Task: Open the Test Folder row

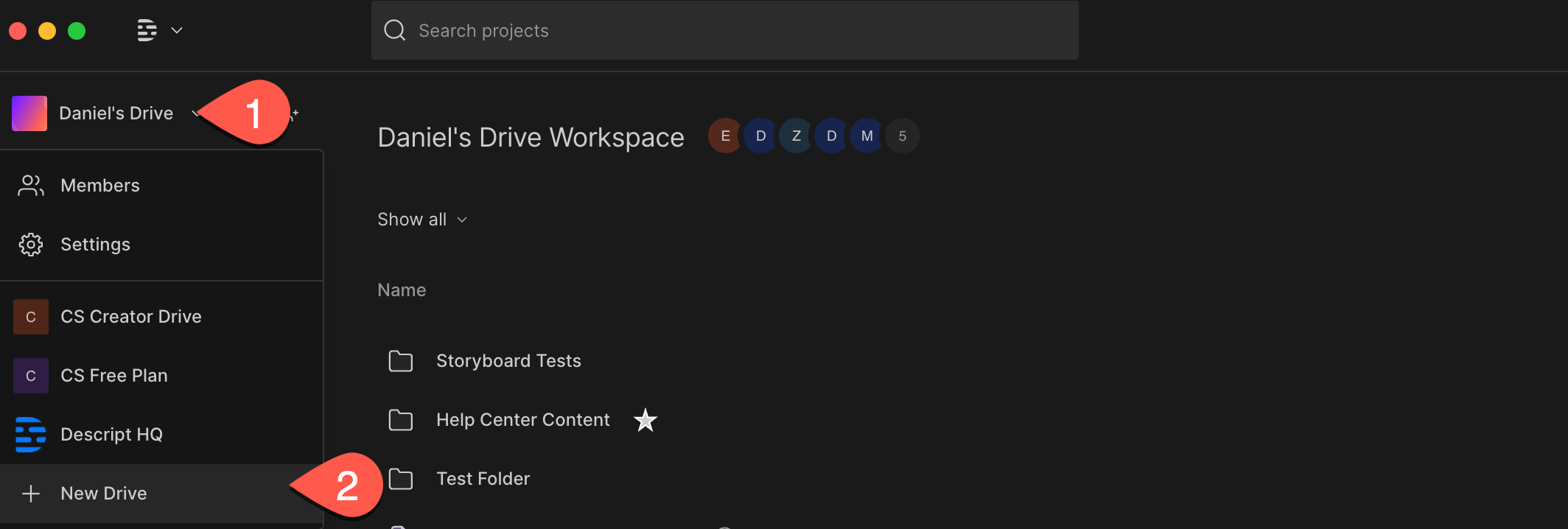Action: [x=483, y=479]
